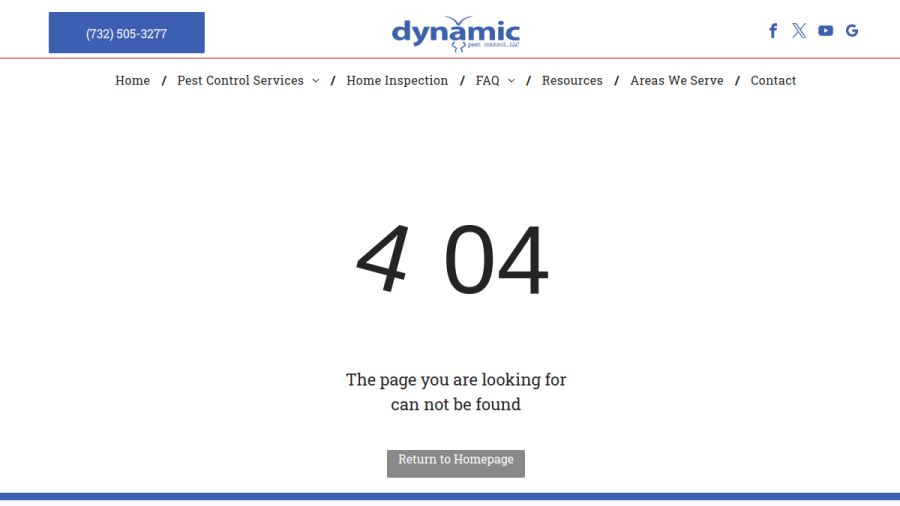Screen dimensions: 900x506
Task: Expand the FAQ dropdown chevron
Action: coord(511,81)
